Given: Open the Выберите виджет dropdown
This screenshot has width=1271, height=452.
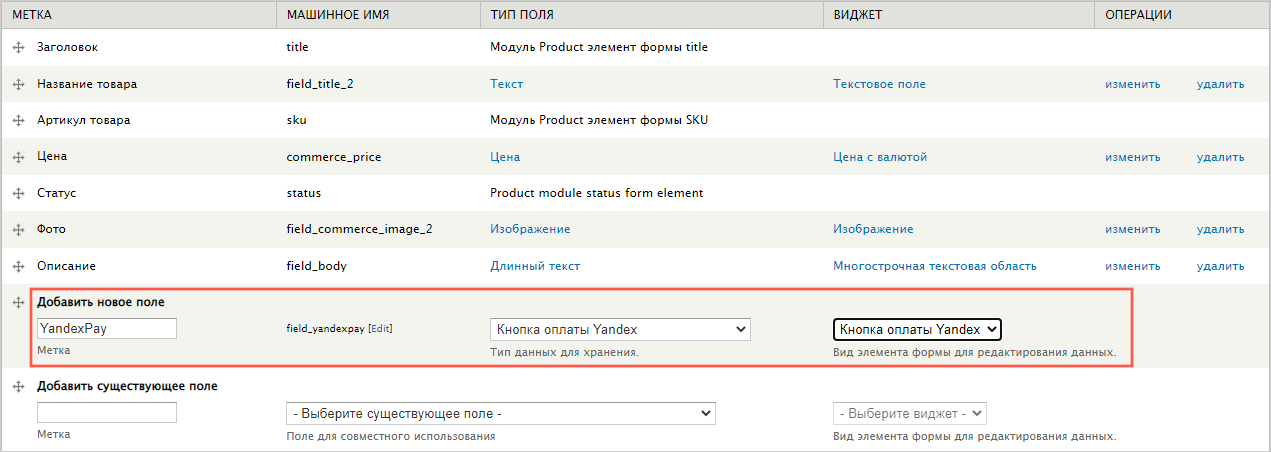Looking at the screenshot, I should 909,413.
